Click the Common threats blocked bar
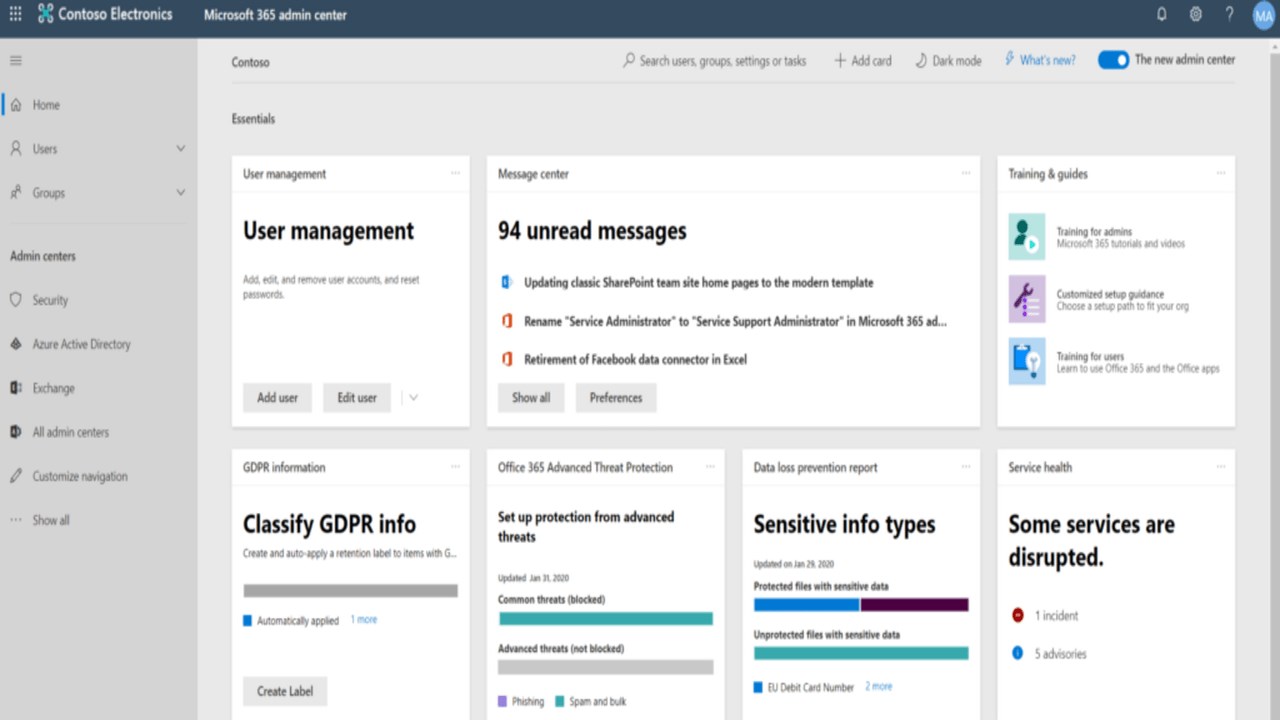This screenshot has height=720, width=1280. tap(606, 619)
